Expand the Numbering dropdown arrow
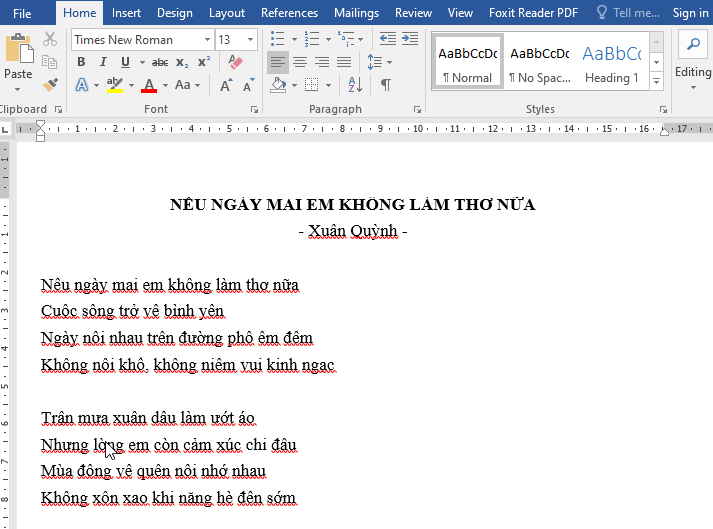Viewport: 713px width, 529px height. 328,40
